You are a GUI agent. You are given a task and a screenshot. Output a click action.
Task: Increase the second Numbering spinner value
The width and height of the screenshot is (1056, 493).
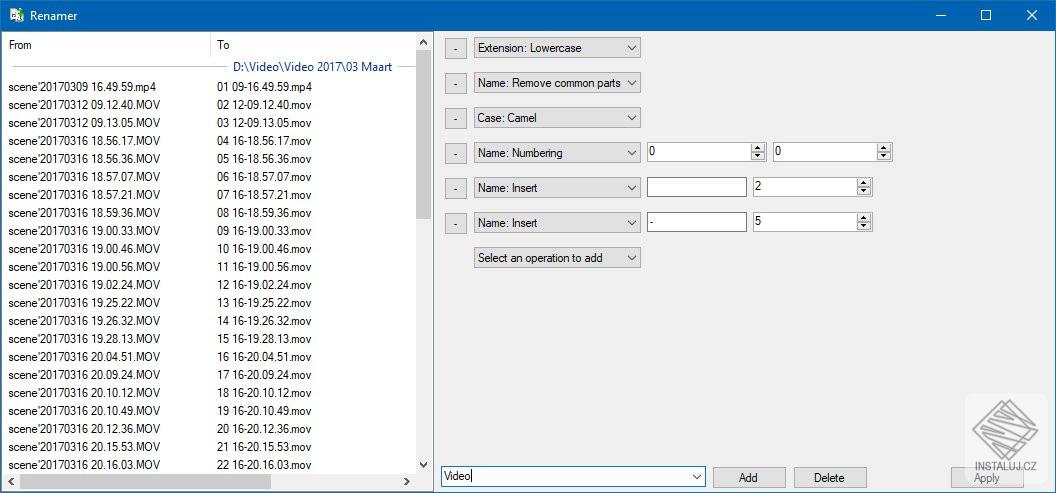884,149
